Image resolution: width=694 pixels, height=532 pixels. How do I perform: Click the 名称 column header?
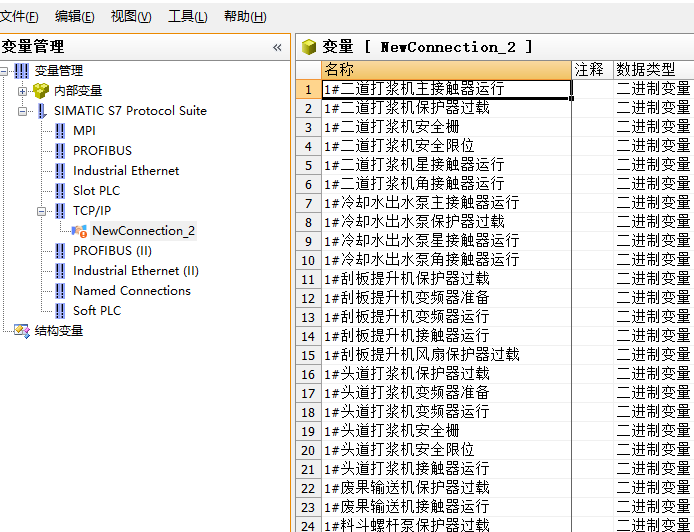click(445, 69)
